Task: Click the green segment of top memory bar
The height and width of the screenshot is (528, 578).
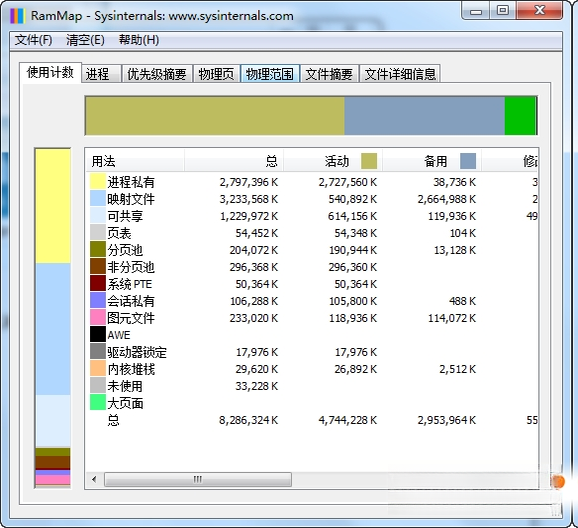Action: 520,116
